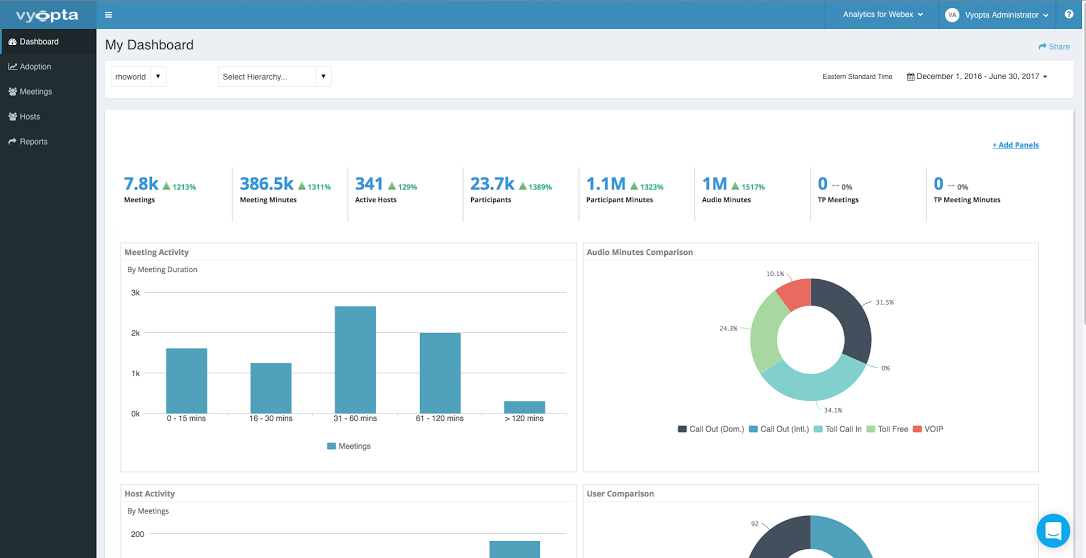
Task: Click the 61 - 120 mins bar
Action: coord(440,373)
